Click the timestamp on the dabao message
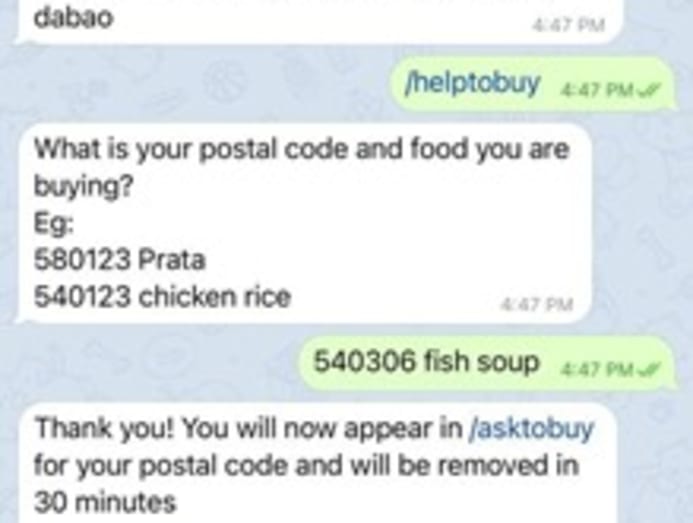Viewport: 693px width, 523px height. [568, 26]
